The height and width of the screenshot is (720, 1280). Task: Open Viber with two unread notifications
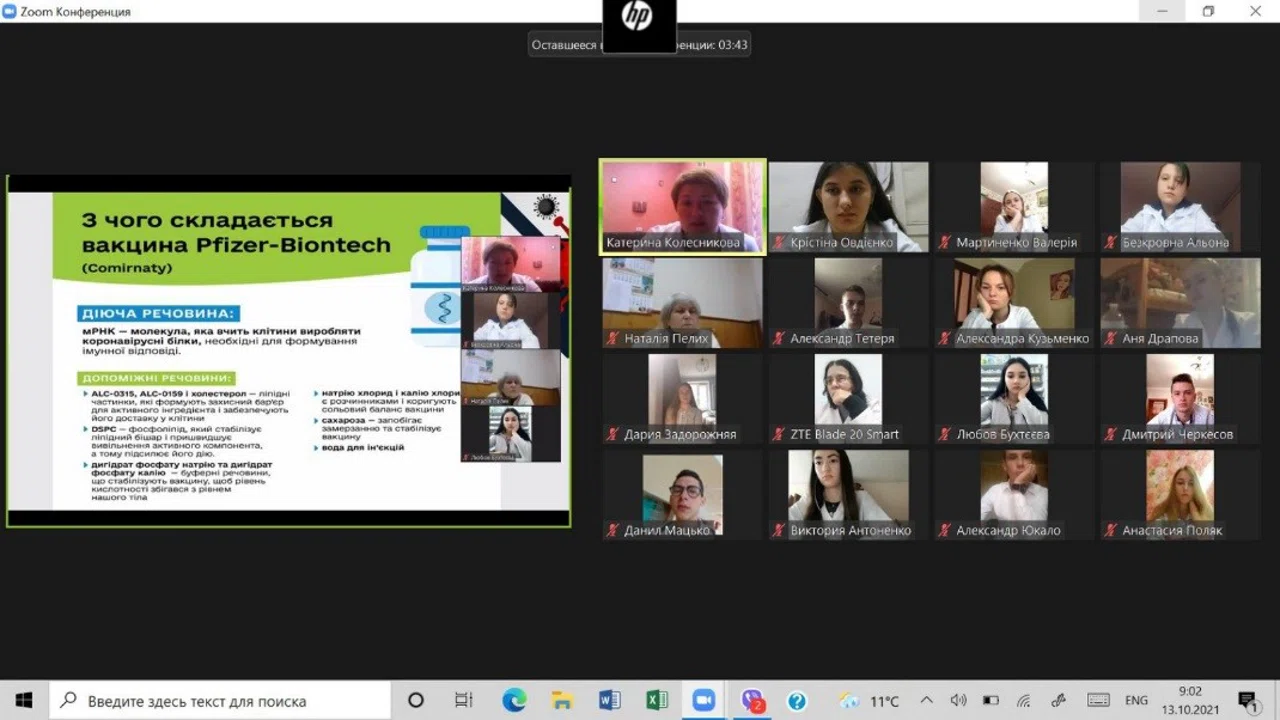click(753, 700)
